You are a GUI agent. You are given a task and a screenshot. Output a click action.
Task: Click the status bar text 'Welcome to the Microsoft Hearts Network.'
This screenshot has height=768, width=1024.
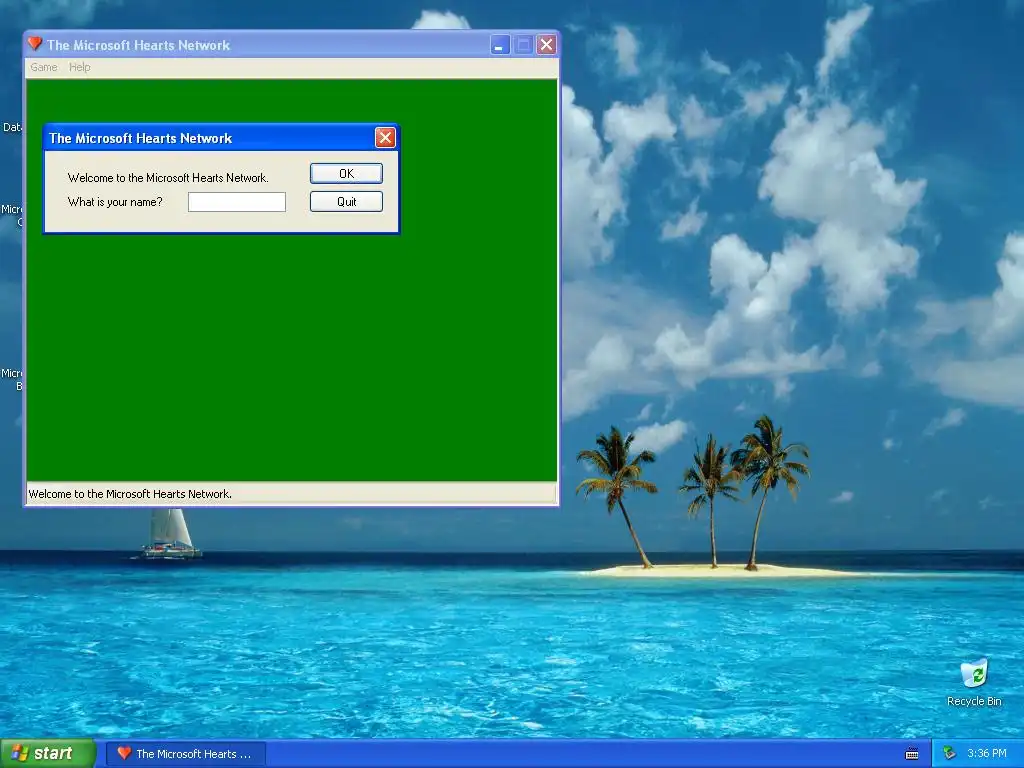click(x=130, y=494)
